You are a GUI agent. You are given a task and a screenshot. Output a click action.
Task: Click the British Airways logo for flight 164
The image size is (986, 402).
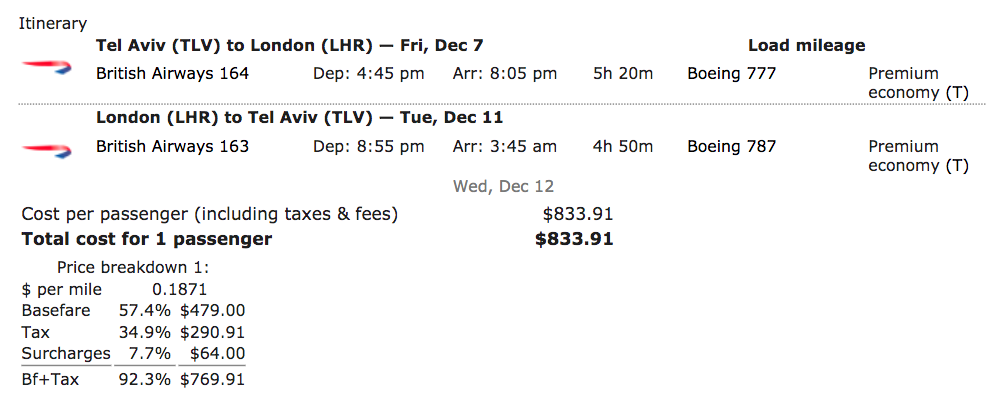[x=47, y=68]
